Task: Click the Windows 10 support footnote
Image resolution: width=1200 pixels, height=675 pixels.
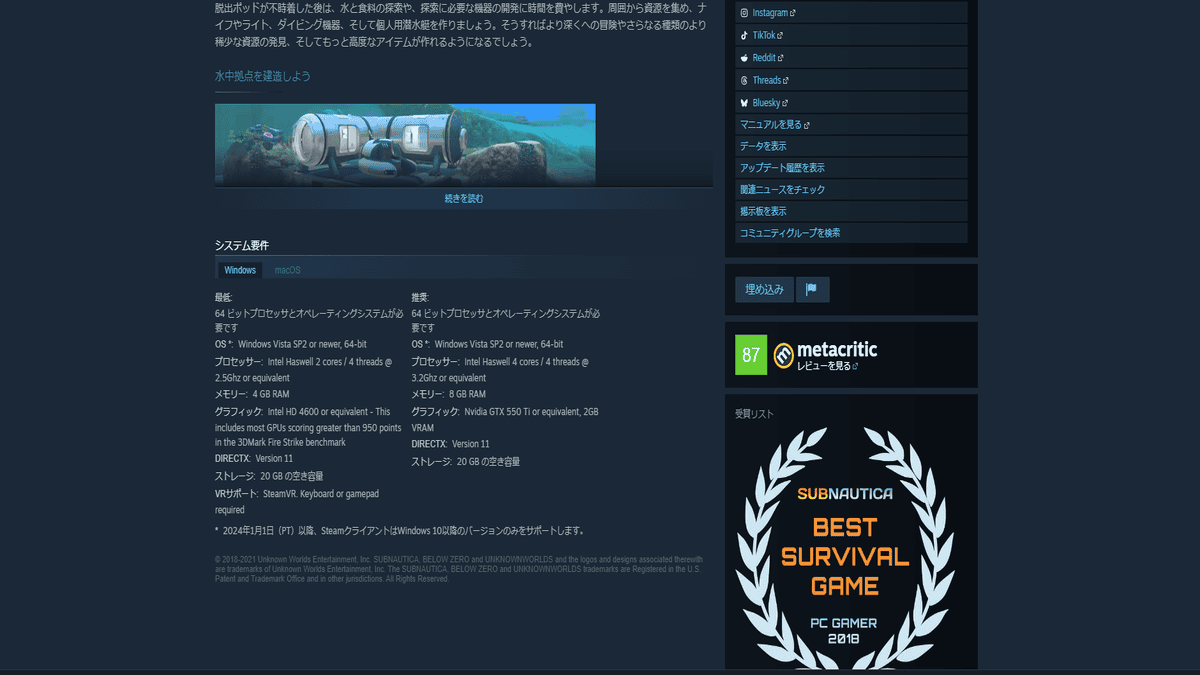Action: click(x=400, y=530)
